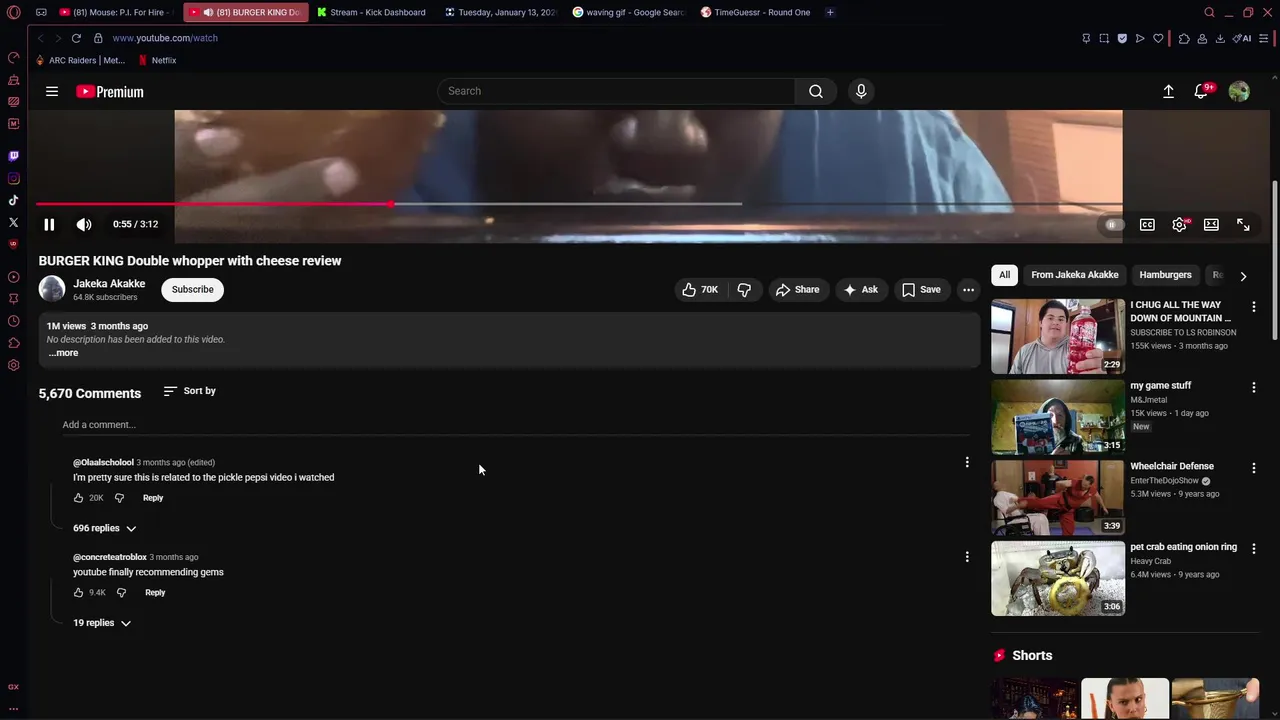Open the YouTube hamburger guide menu
This screenshot has width=1280, height=720.
pyautogui.click(x=52, y=91)
